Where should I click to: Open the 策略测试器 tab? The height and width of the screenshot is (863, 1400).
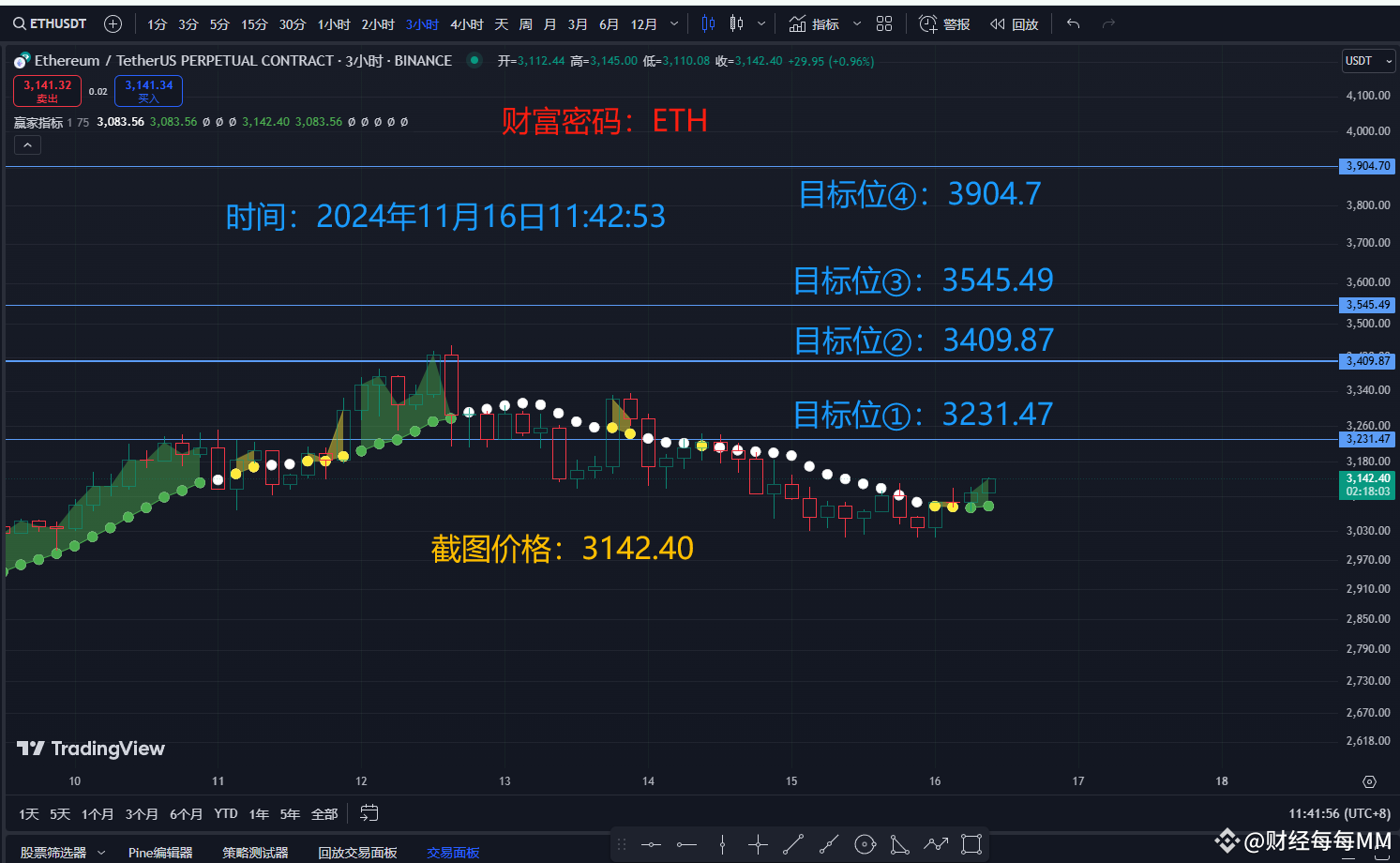click(255, 852)
